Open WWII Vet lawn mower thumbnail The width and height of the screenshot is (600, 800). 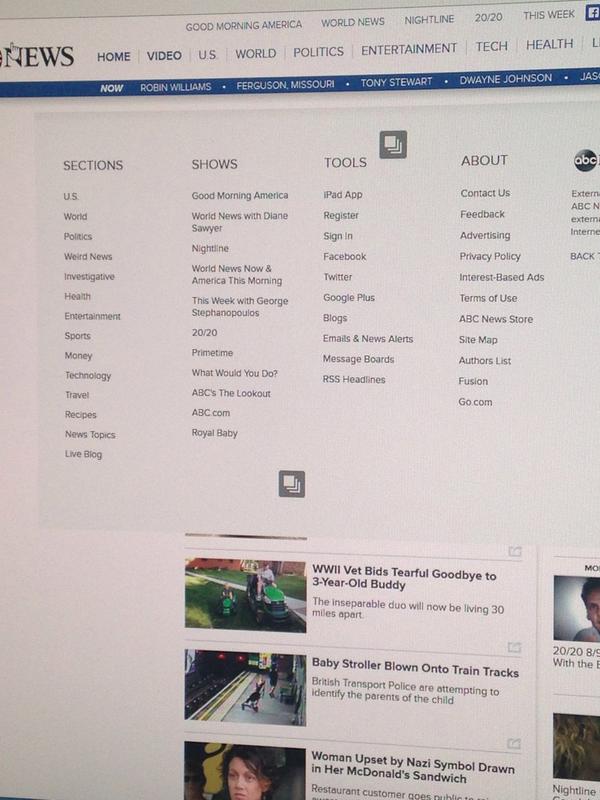pos(245,595)
